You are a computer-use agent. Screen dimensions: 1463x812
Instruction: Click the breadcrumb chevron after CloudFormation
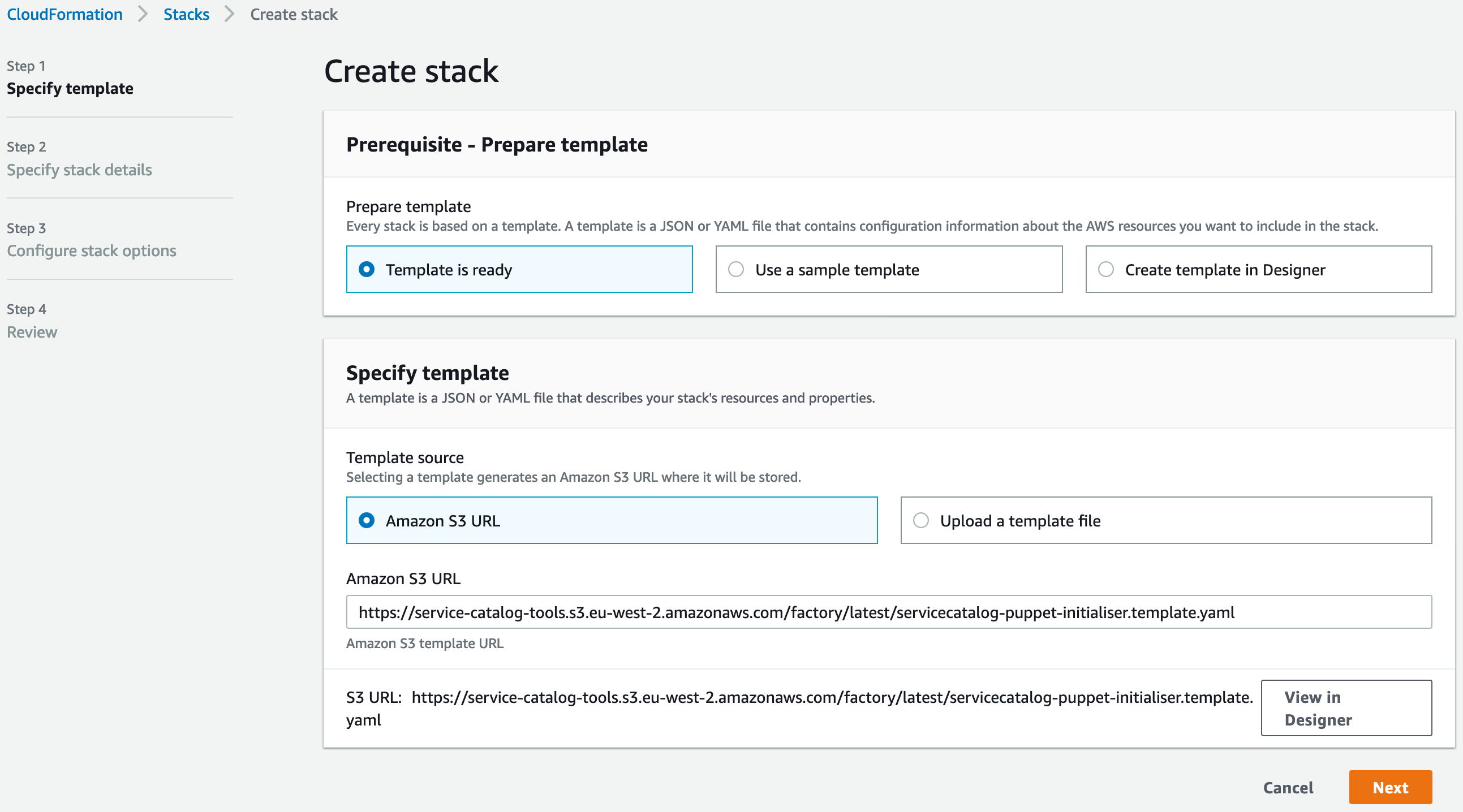[x=143, y=14]
